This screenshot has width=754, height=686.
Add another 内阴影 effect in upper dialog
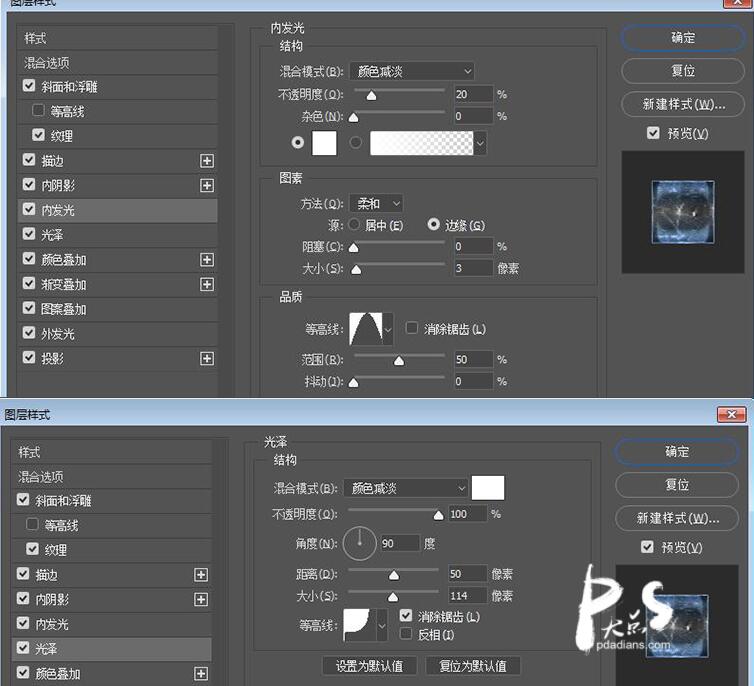coord(207,186)
